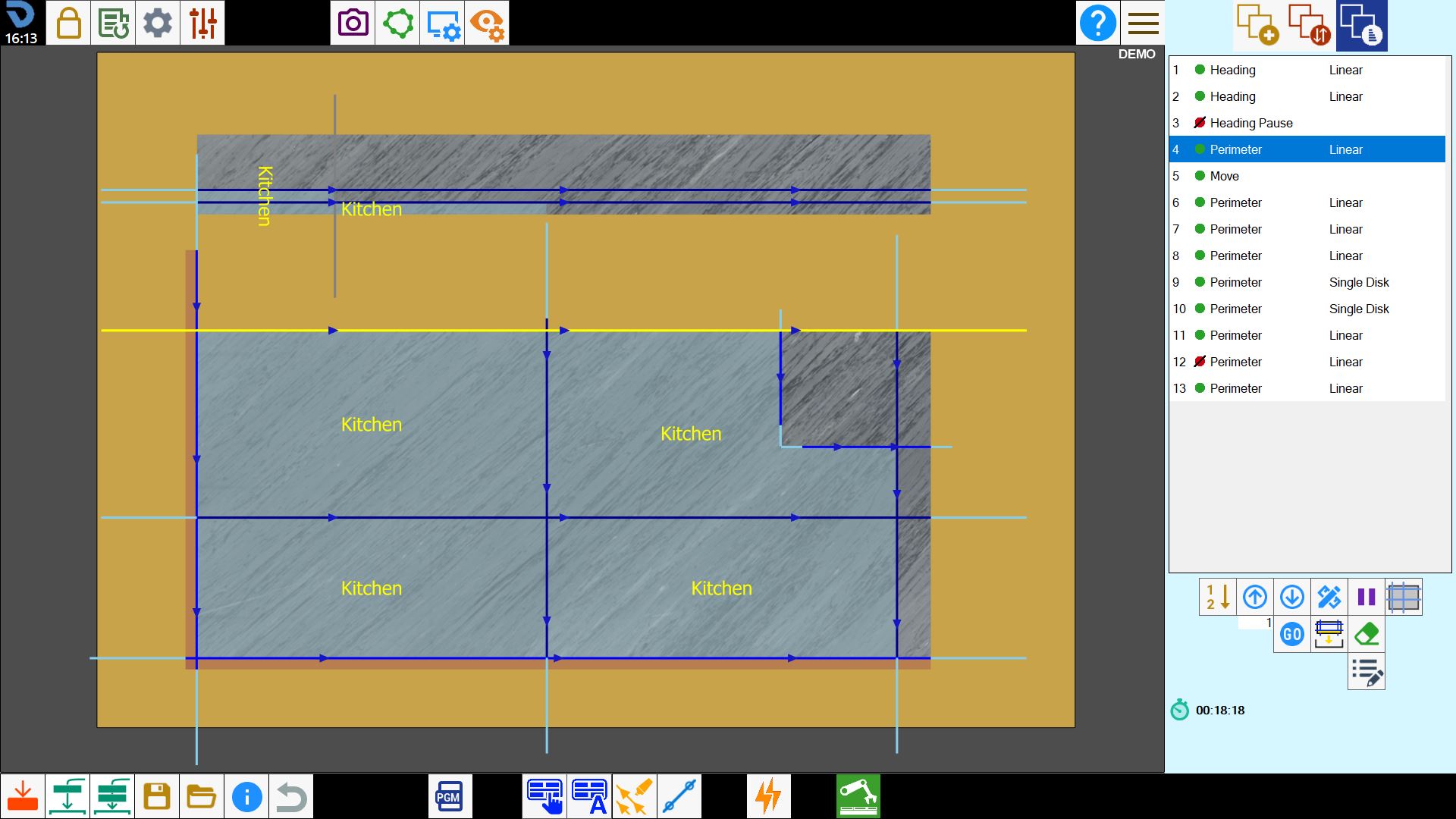Select row 1 Heading Linear
1456x819 pixels.
pos(1307,70)
